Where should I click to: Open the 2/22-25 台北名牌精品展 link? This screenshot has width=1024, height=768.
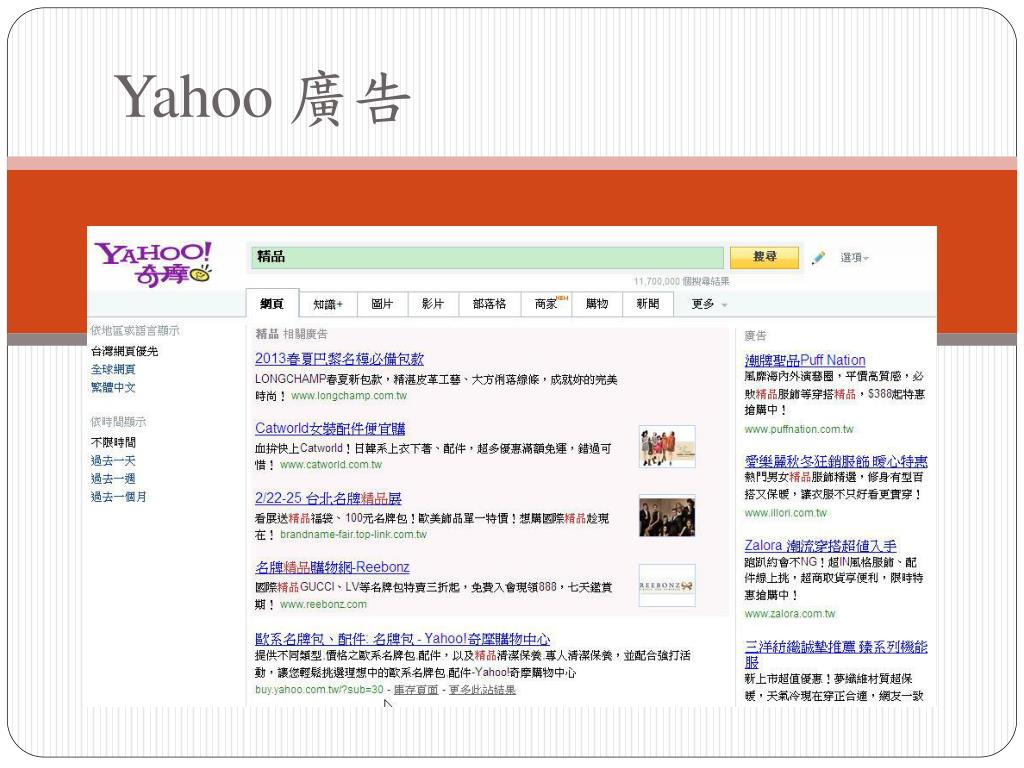(x=328, y=498)
